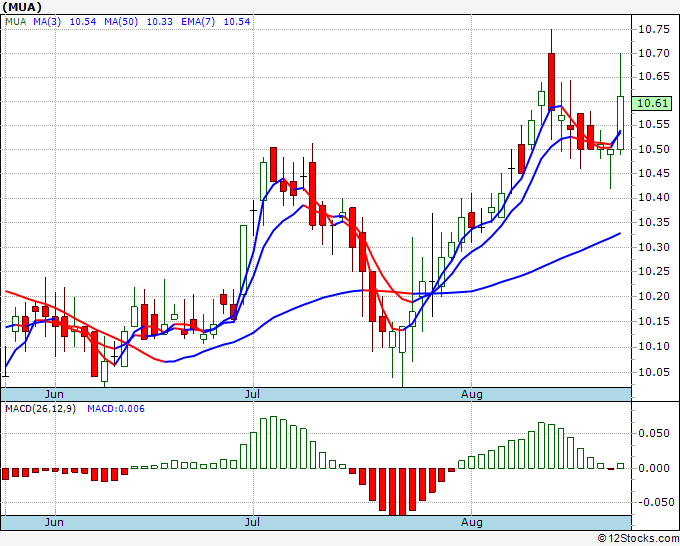
Task: Click Jun on the price chart date axis
Action: point(54,394)
